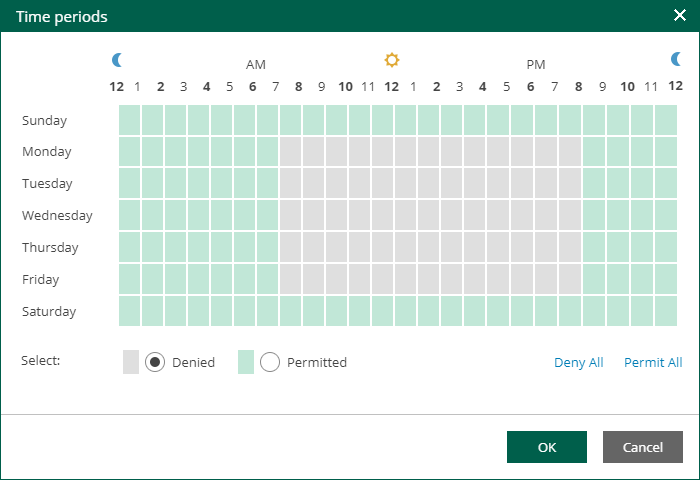Click the left midnight moon icon

click(x=118, y=60)
